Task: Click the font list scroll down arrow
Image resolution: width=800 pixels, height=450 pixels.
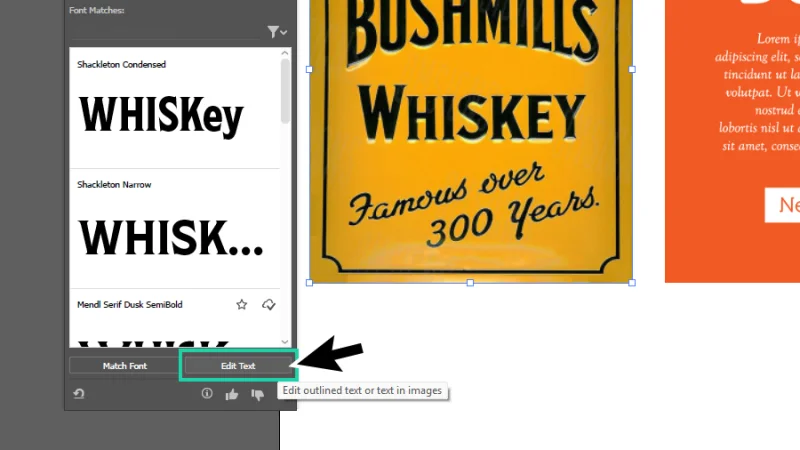Action: tap(285, 342)
